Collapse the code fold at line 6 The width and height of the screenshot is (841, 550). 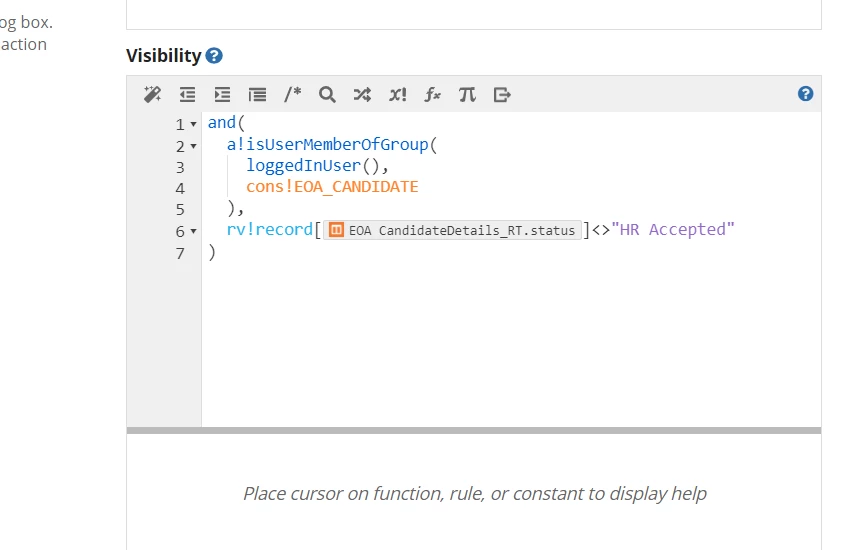[194, 231]
